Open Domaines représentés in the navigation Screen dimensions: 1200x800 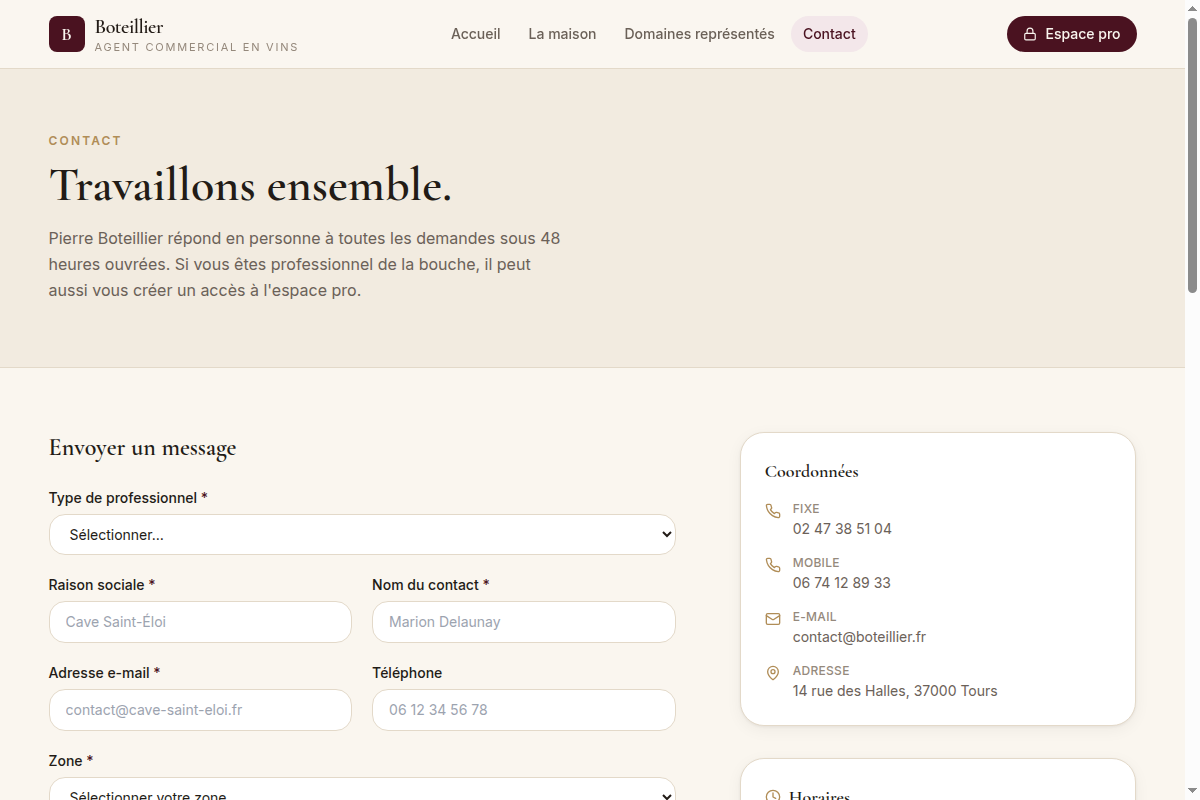(x=699, y=34)
